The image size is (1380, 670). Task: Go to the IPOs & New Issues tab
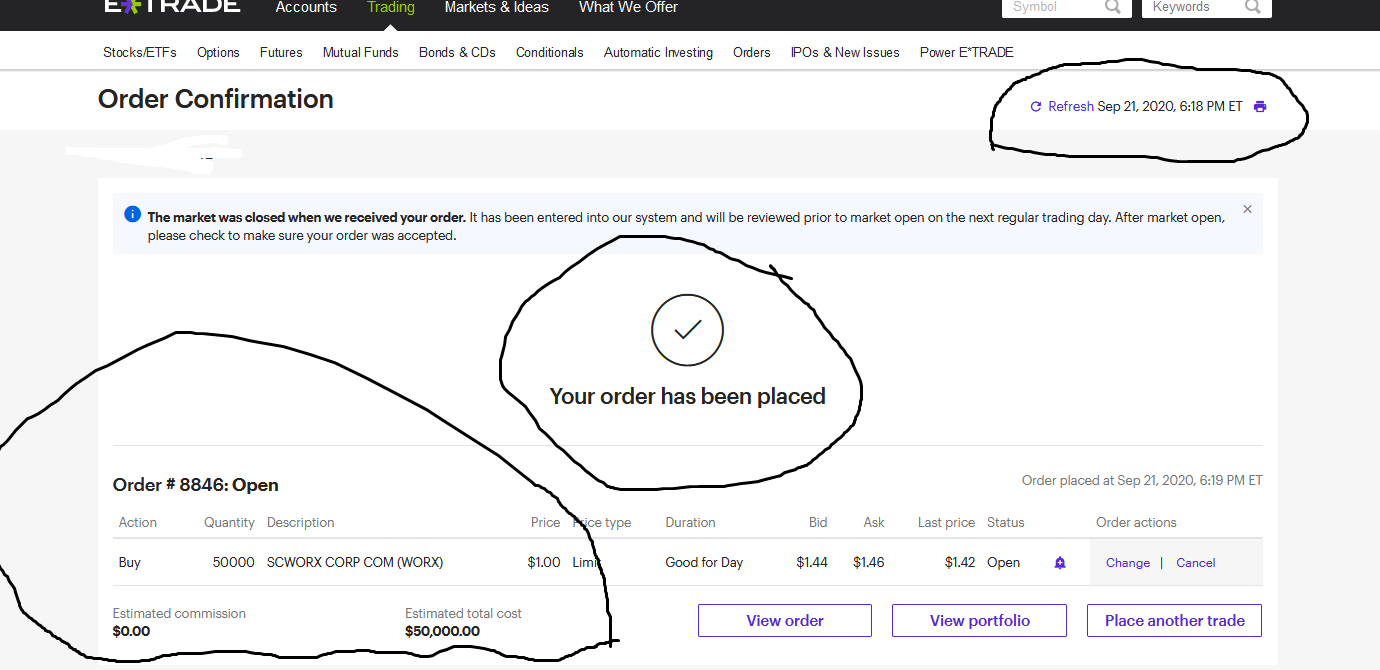coord(845,52)
